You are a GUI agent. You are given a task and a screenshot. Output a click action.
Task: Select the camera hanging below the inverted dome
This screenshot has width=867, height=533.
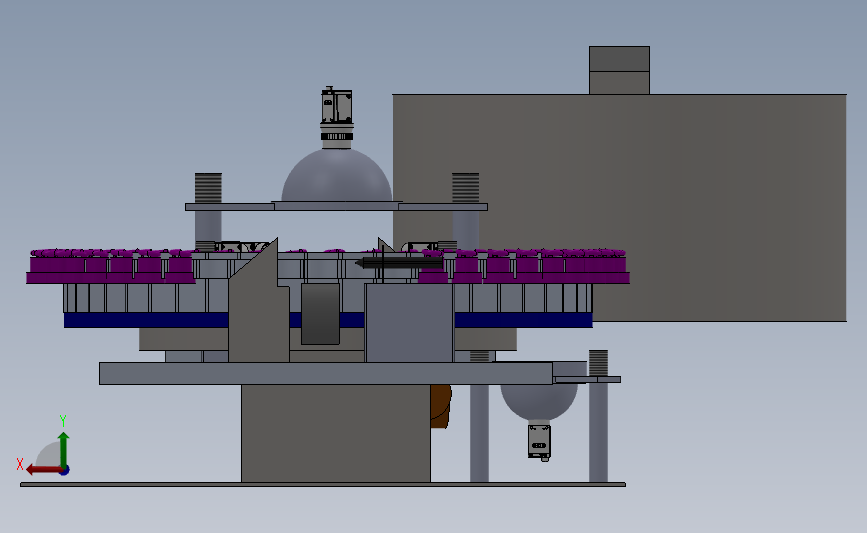click(x=539, y=442)
